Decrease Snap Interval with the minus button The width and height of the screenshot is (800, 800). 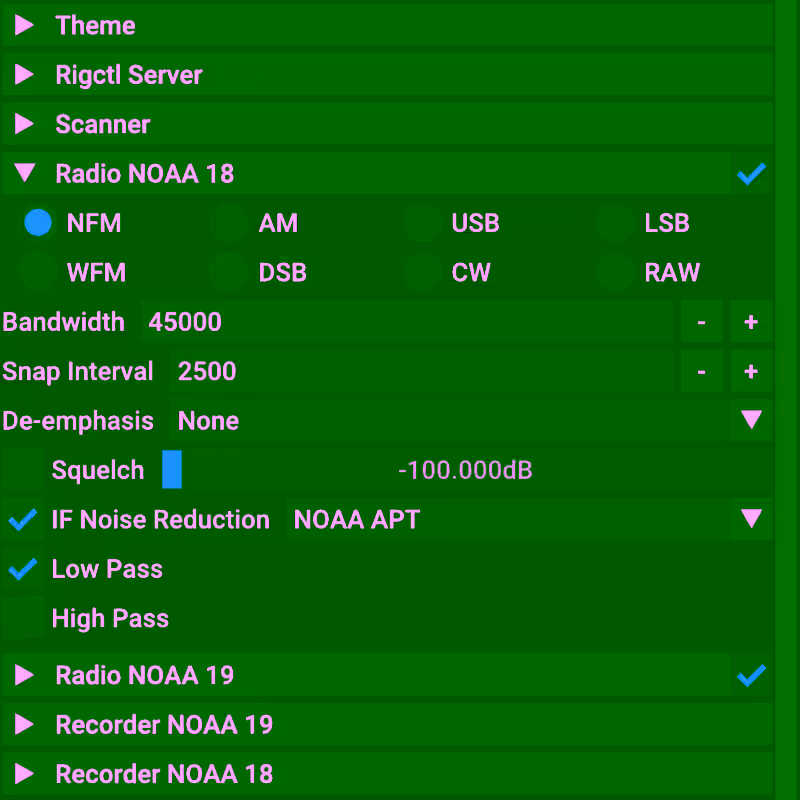pyautogui.click(x=702, y=371)
